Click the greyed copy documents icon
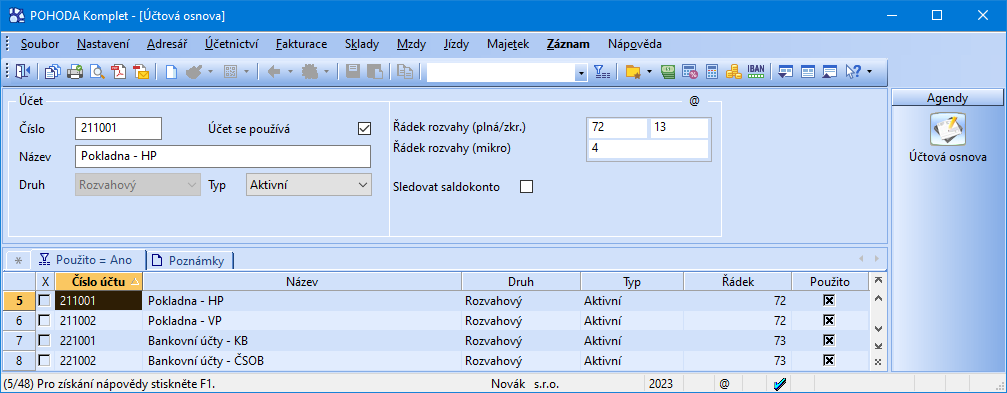The width and height of the screenshot is (1007, 393). 405,72
